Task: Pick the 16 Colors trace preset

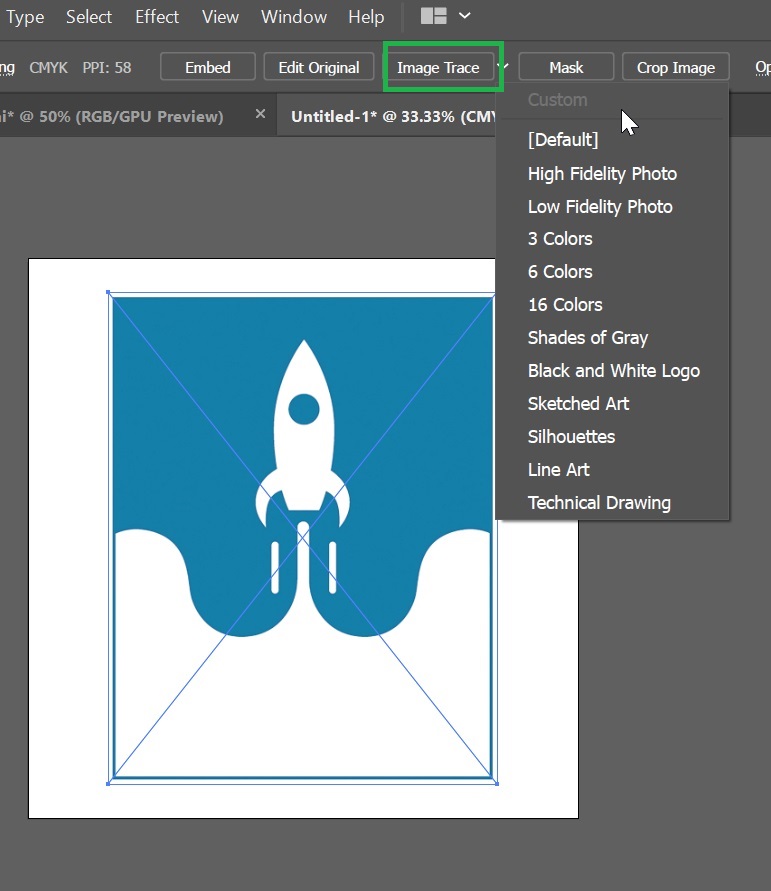Action: tap(565, 305)
